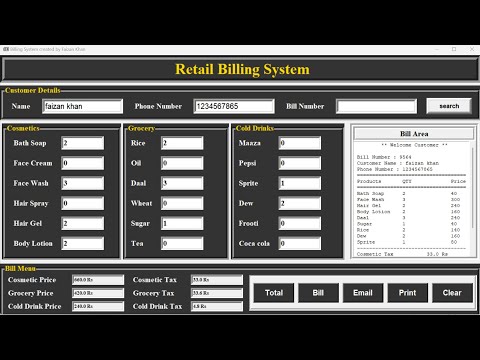
Task: Click the Cosmetic Tax line in bill
Action: (402, 254)
